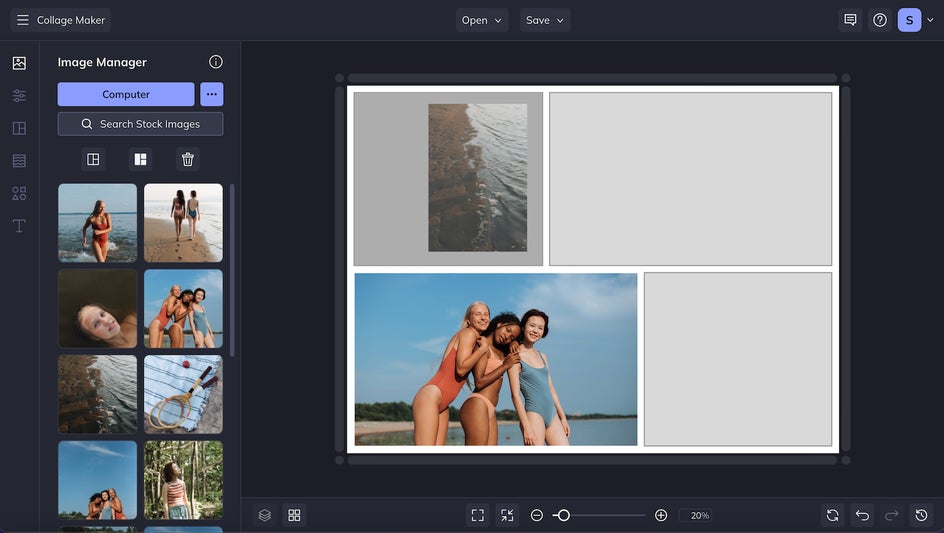Viewport: 944px width, 533px height.
Task: Click the zoom slider handle
Action: point(564,515)
